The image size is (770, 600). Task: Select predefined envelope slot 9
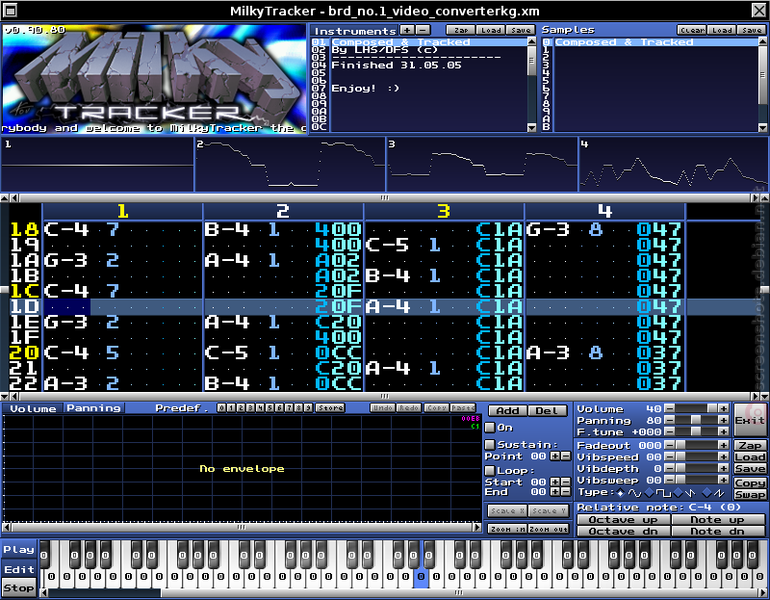pyautogui.click(x=308, y=408)
